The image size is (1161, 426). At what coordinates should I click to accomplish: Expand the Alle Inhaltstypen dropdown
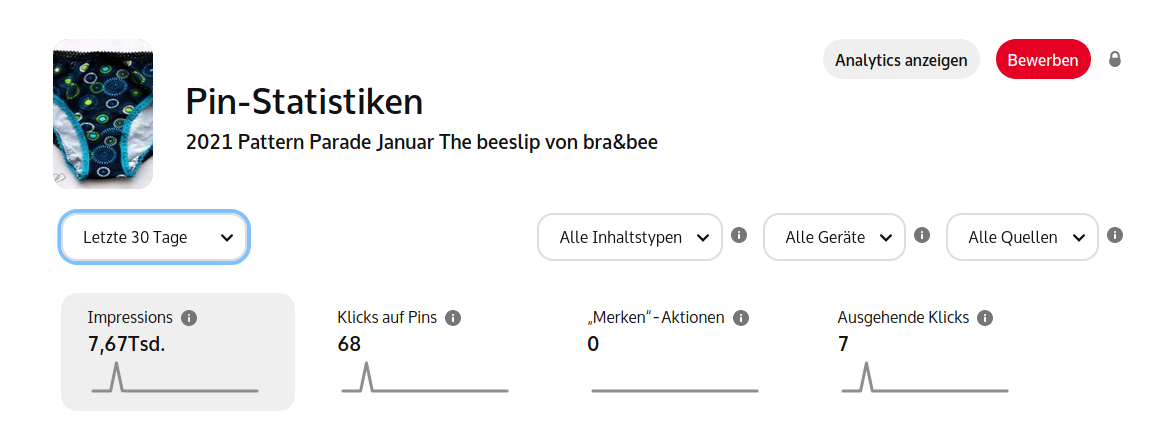tap(629, 238)
